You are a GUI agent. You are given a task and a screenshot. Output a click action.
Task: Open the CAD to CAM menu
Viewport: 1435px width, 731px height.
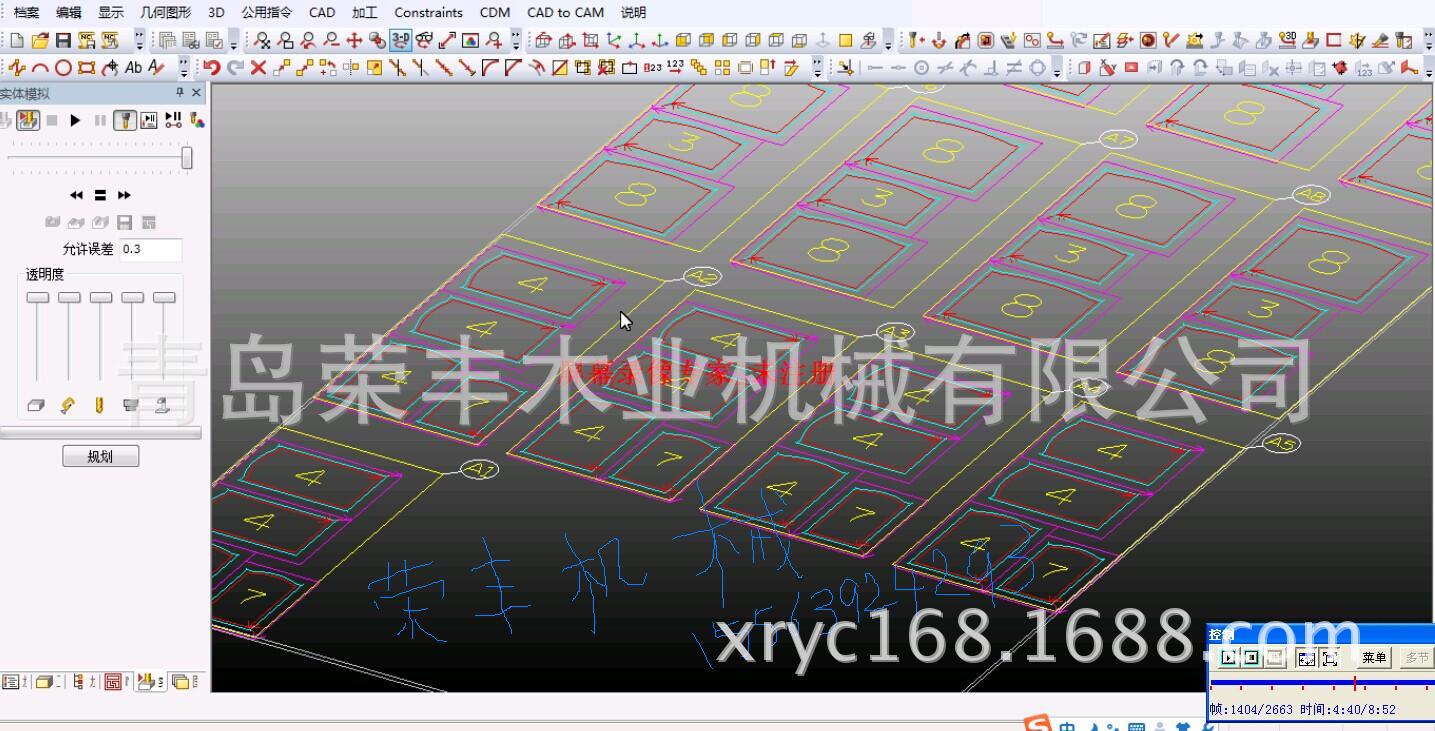click(x=565, y=13)
